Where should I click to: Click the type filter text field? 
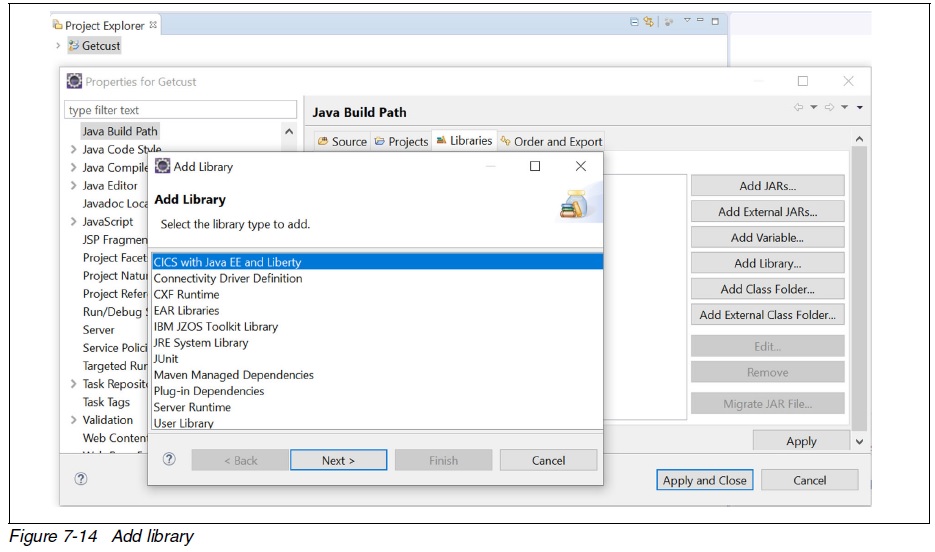[181, 110]
